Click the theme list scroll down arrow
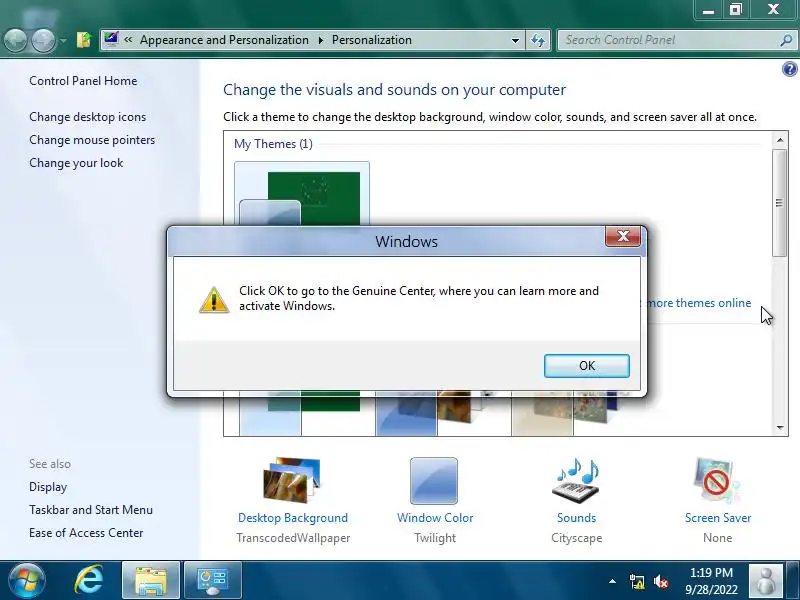Screen dimensions: 800x600 [780, 428]
